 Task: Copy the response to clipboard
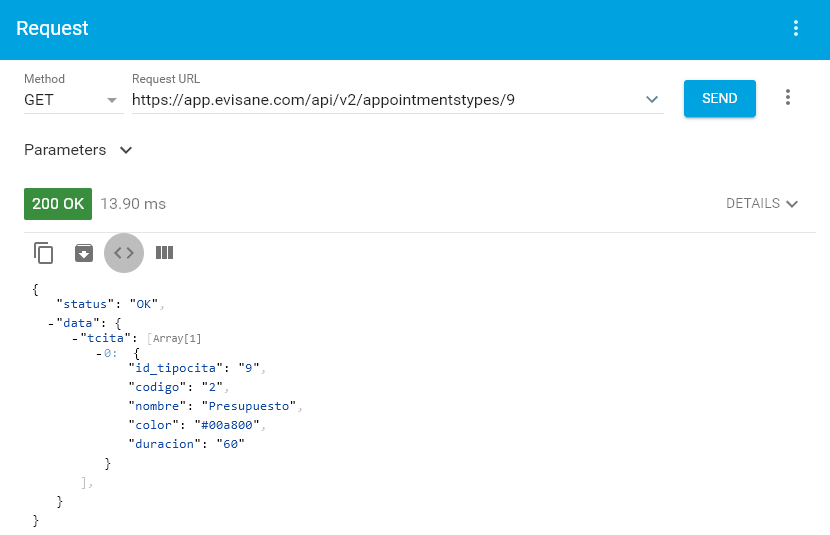pos(44,253)
